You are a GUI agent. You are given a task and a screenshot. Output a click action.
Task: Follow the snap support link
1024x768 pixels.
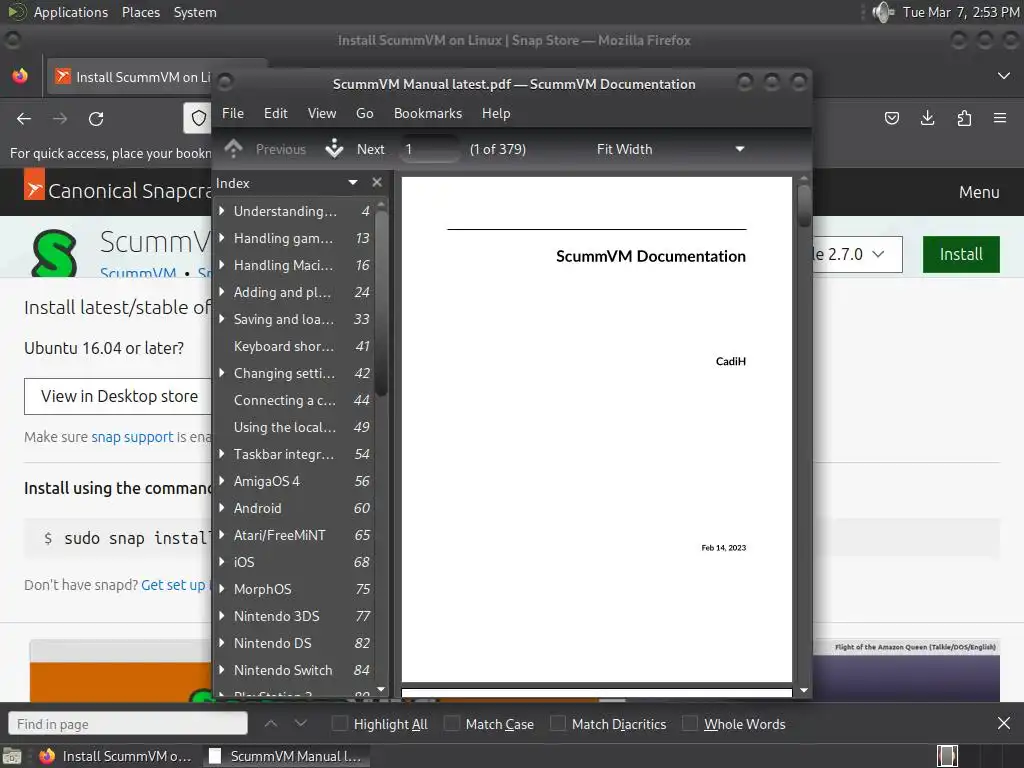[x=132, y=437]
